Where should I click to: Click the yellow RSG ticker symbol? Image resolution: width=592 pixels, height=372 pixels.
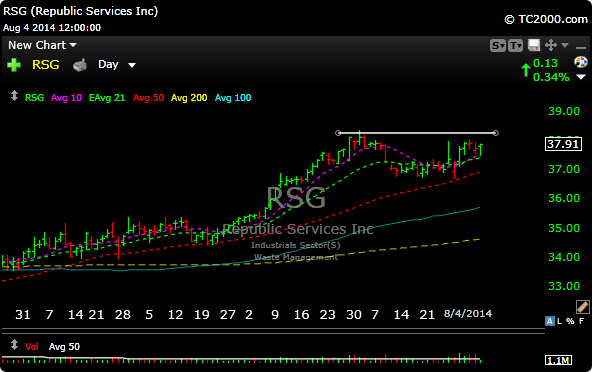tap(46, 65)
